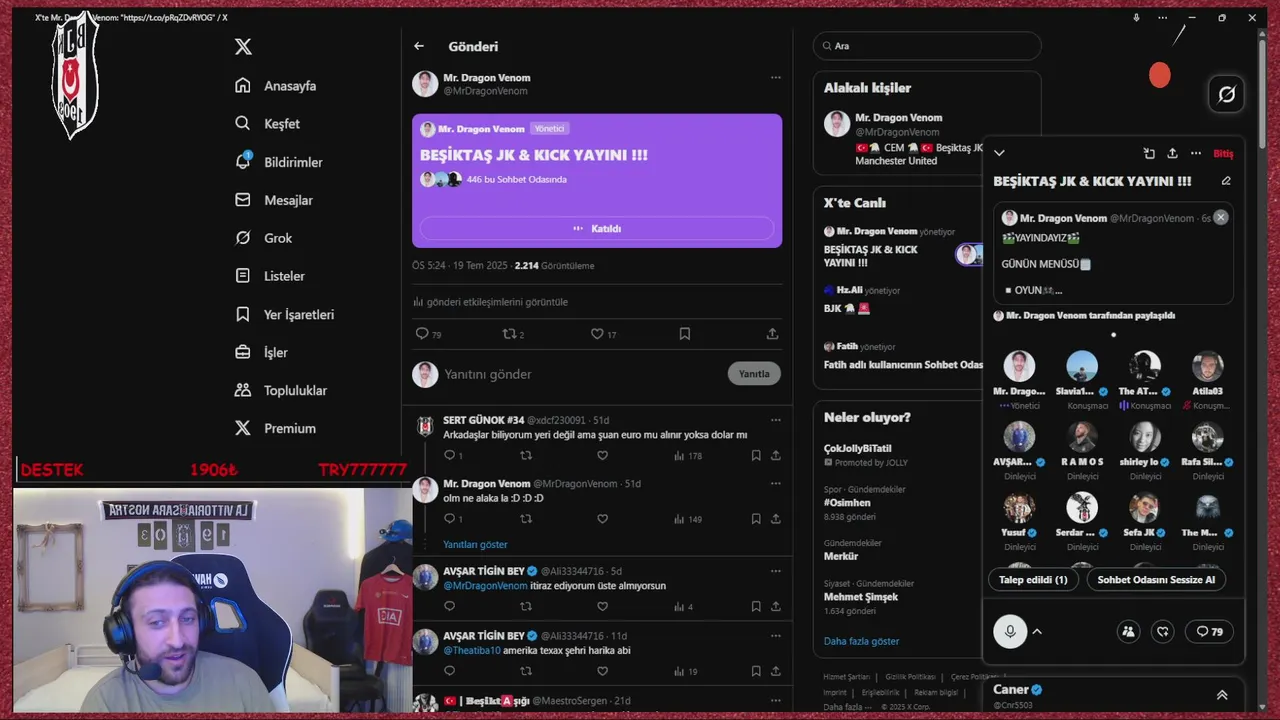Click Sohbet Odasını Sessize Al
The height and width of the screenshot is (720, 1280).
1156,580
